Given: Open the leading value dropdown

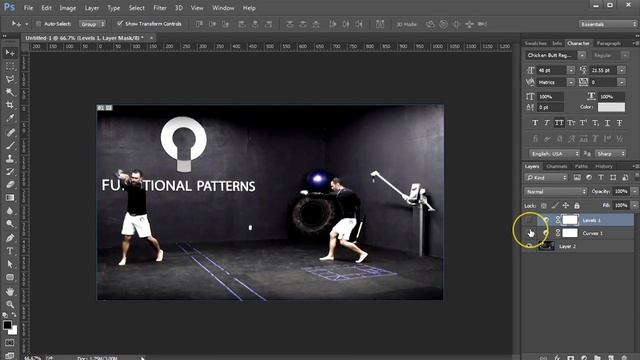Looking at the screenshot, I should (x=621, y=70).
